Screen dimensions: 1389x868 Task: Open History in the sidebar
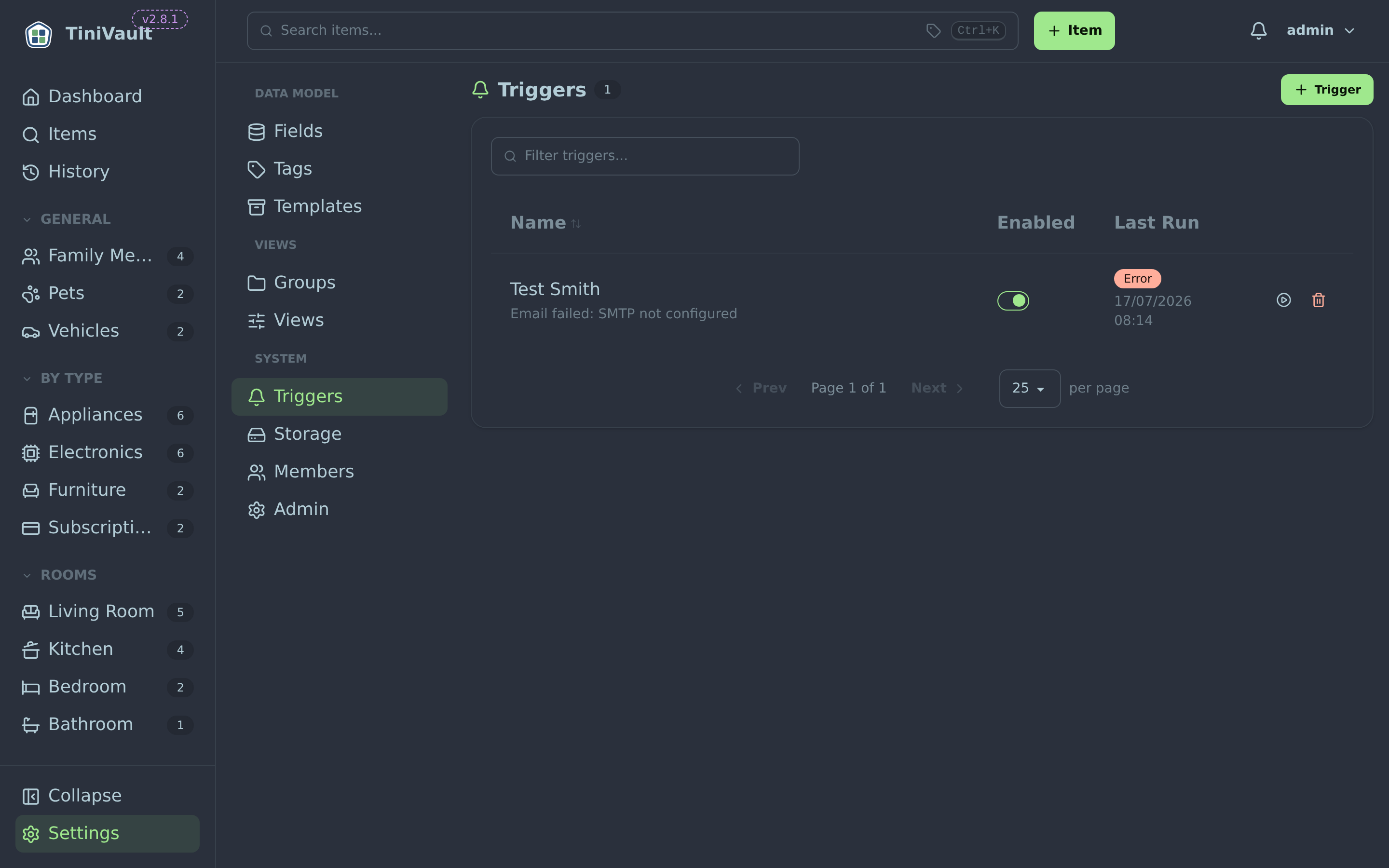(x=108, y=172)
